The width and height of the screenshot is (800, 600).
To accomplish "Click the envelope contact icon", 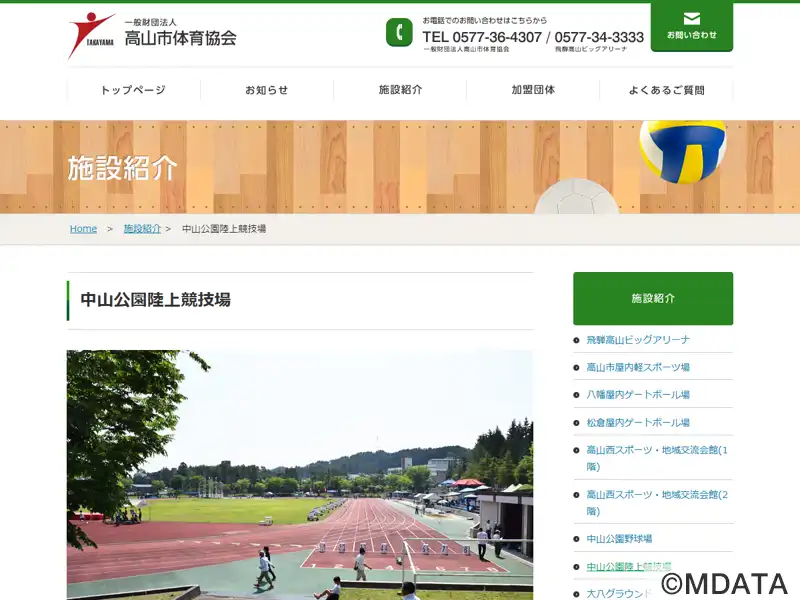I will [692, 19].
